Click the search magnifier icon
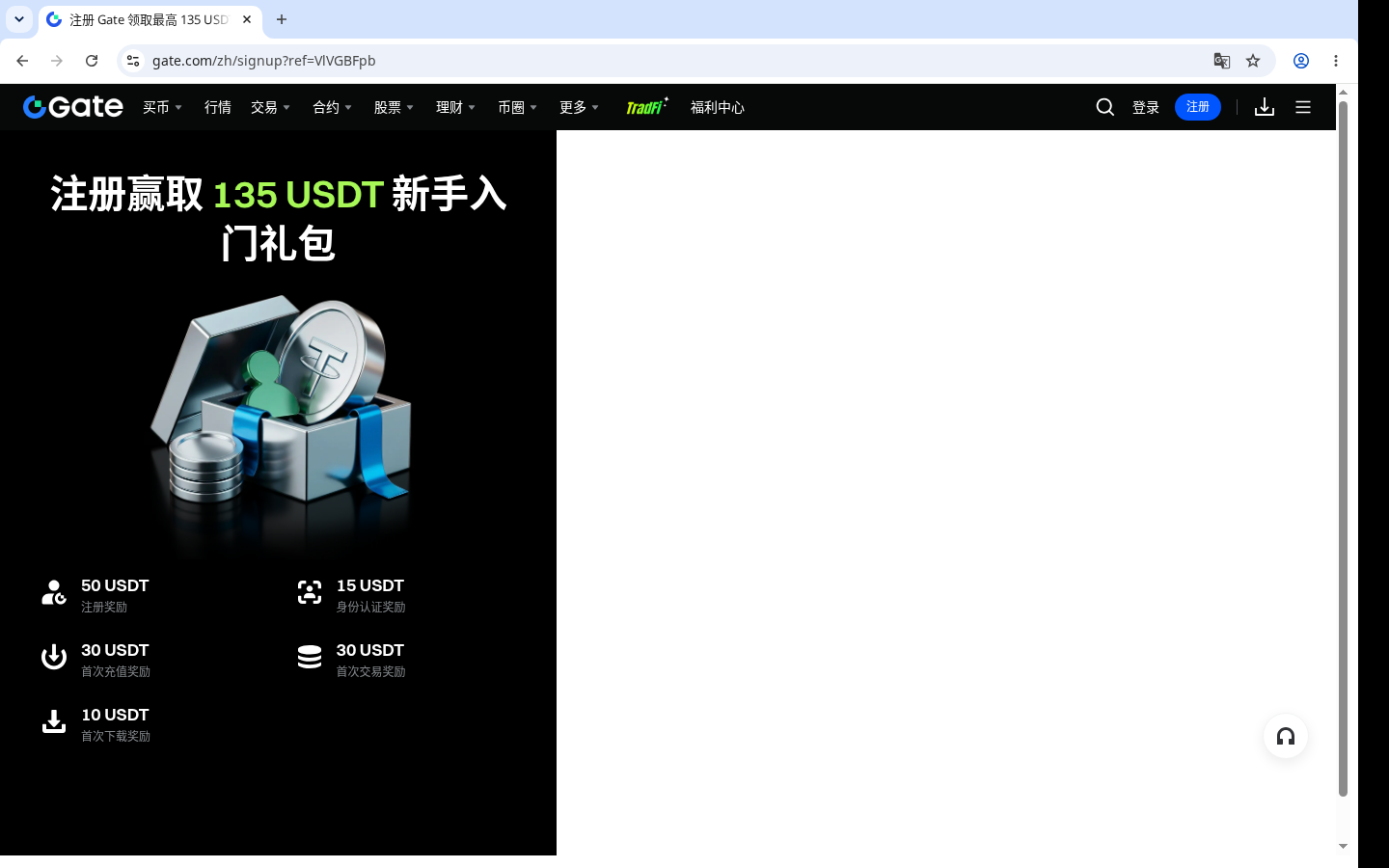Image resolution: width=1389 pixels, height=868 pixels. coord(1105,107)
